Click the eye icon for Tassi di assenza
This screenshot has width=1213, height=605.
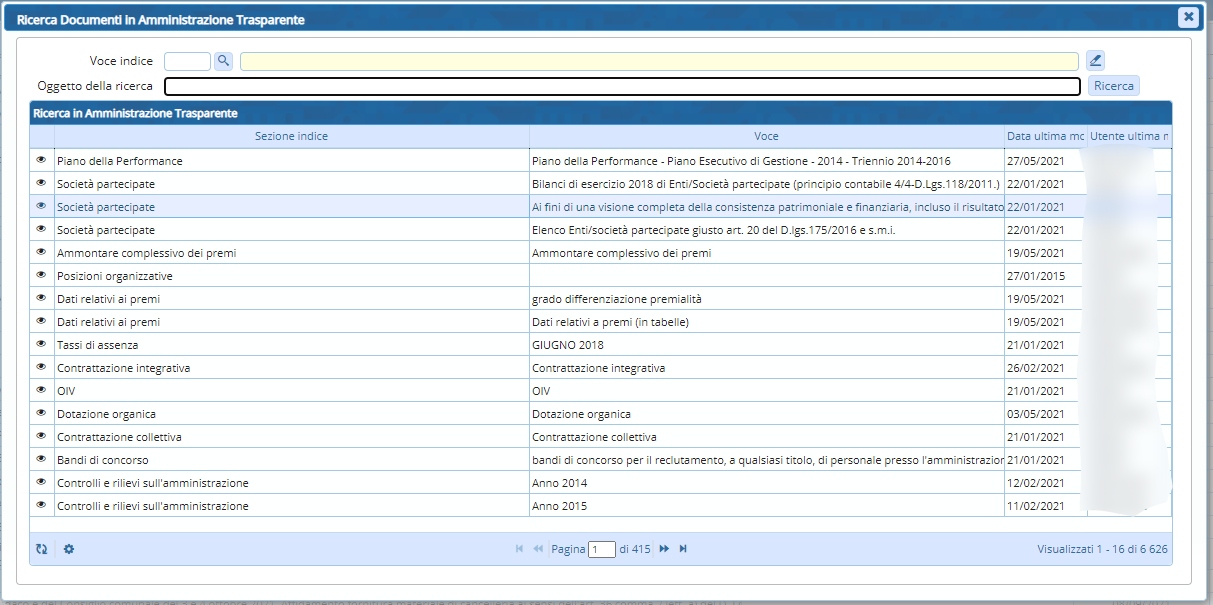tap(42, 344)
